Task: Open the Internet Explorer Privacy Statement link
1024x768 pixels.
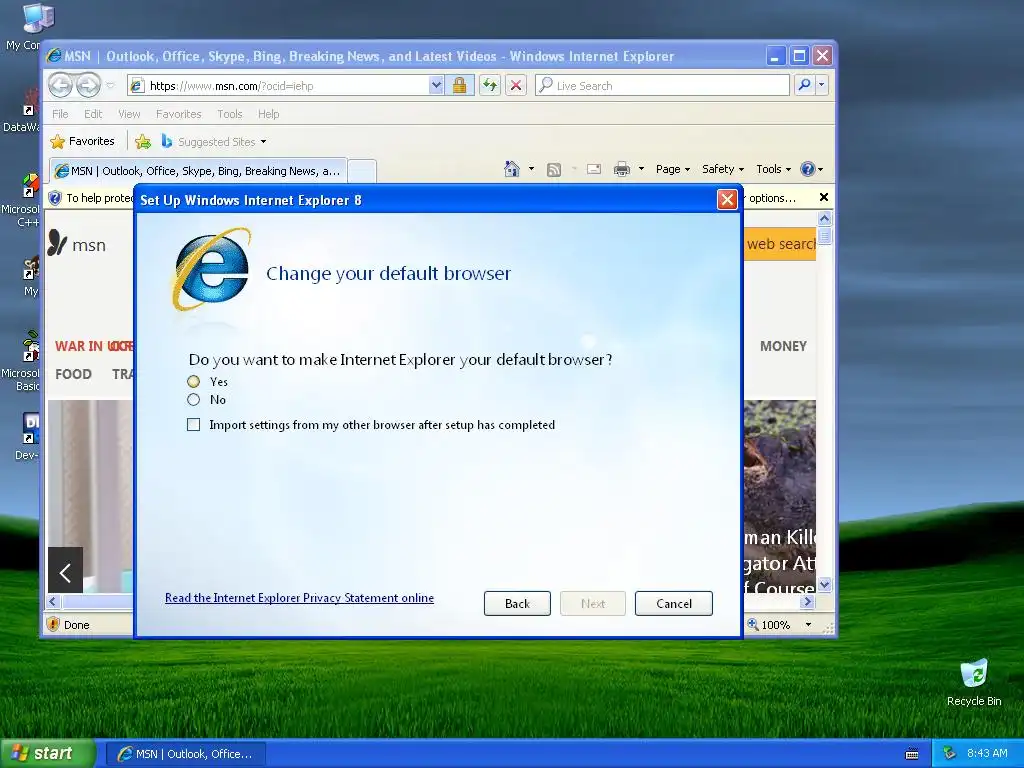Action: point(299,598)
